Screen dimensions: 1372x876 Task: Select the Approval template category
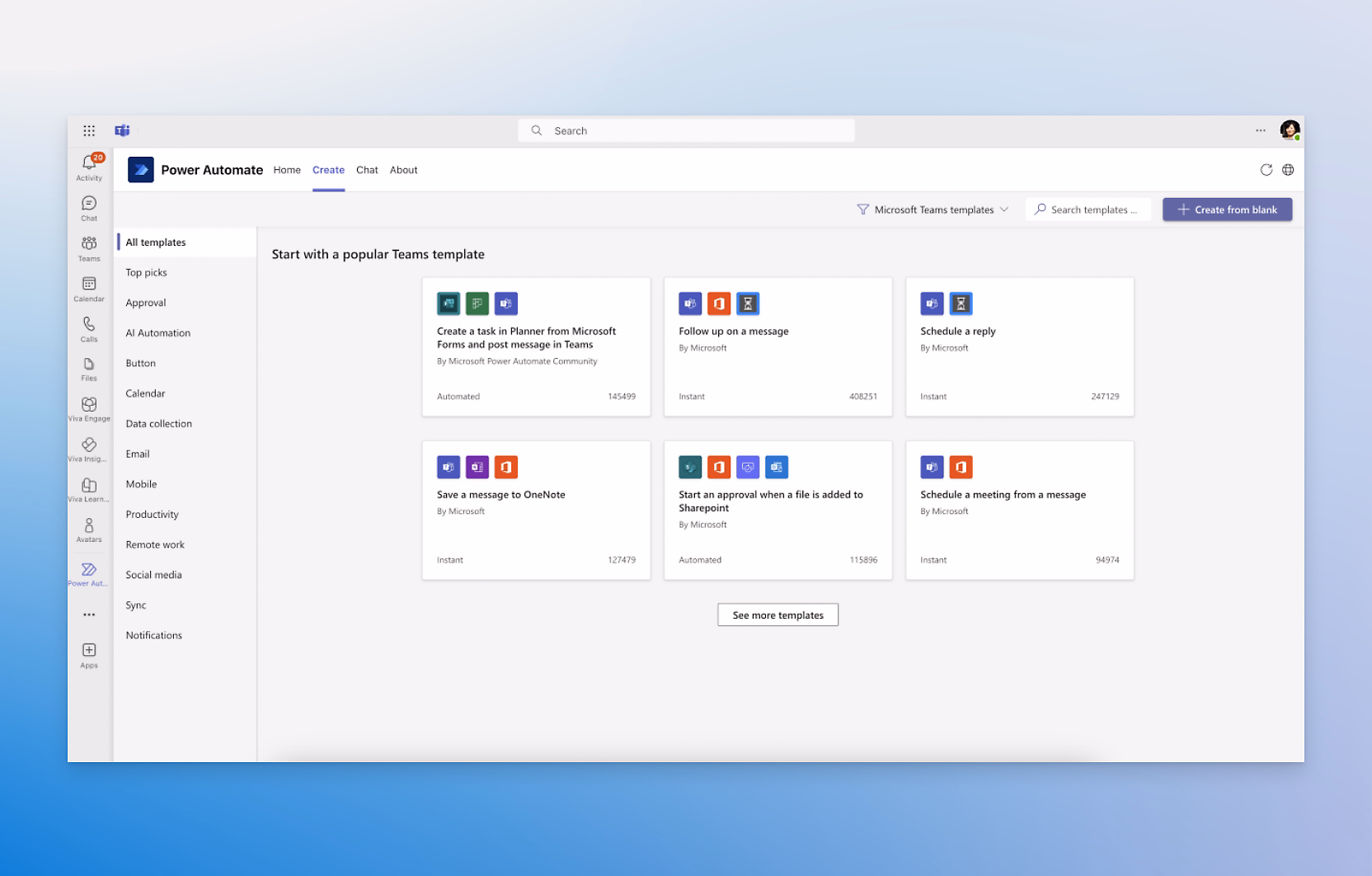pos(146,303)
